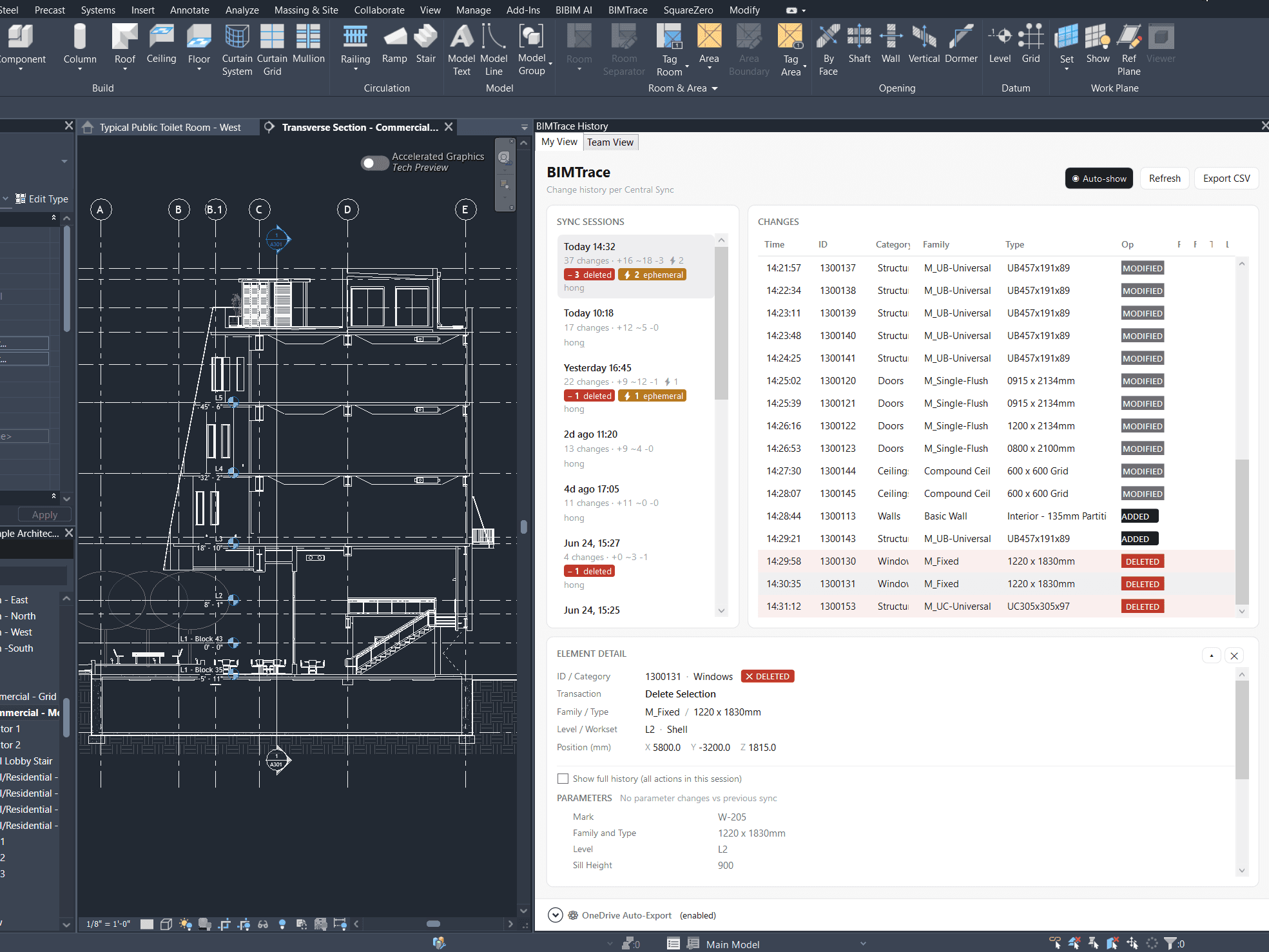
Task: Select the Tag Room tool
Action: (x=670, y=50)
